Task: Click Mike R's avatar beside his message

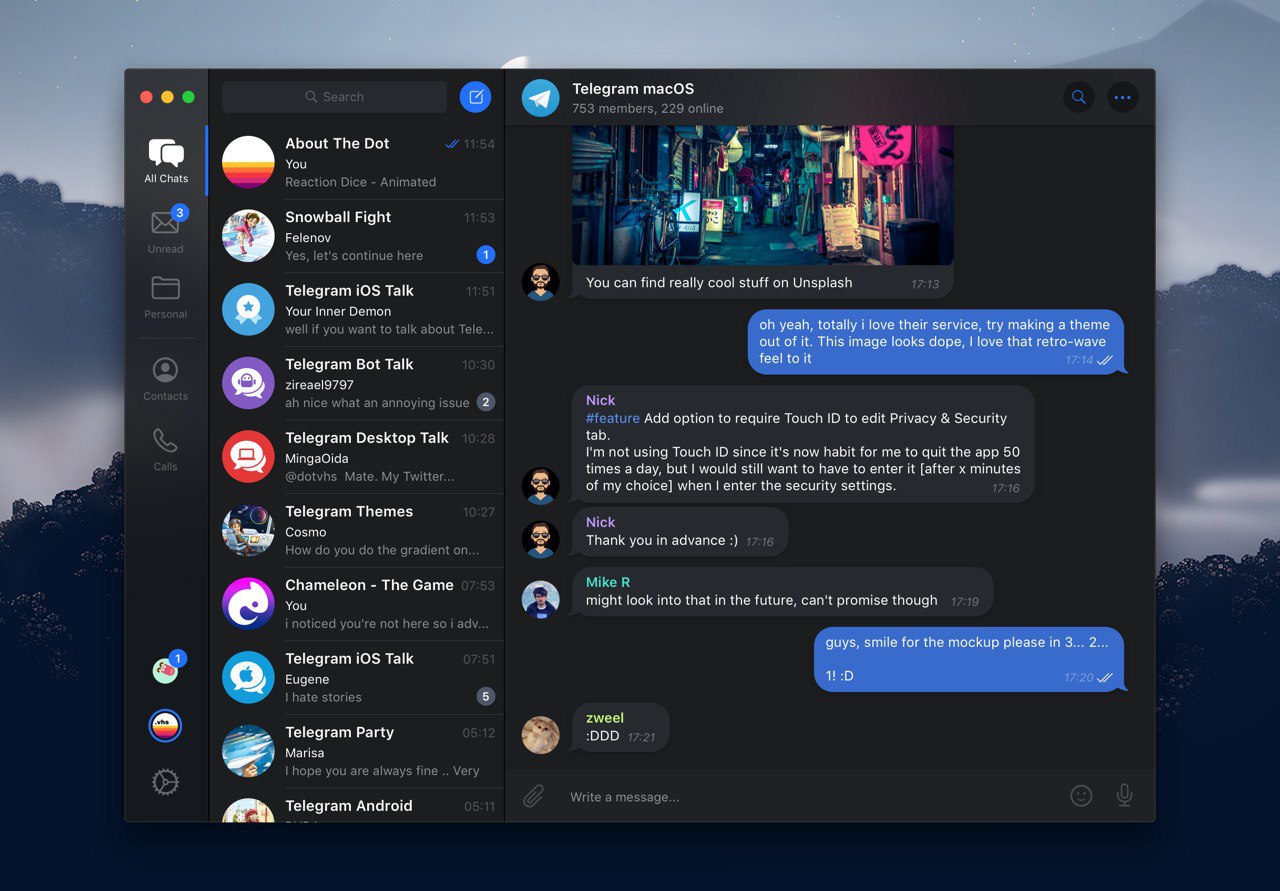Action: tap(541, 599)
